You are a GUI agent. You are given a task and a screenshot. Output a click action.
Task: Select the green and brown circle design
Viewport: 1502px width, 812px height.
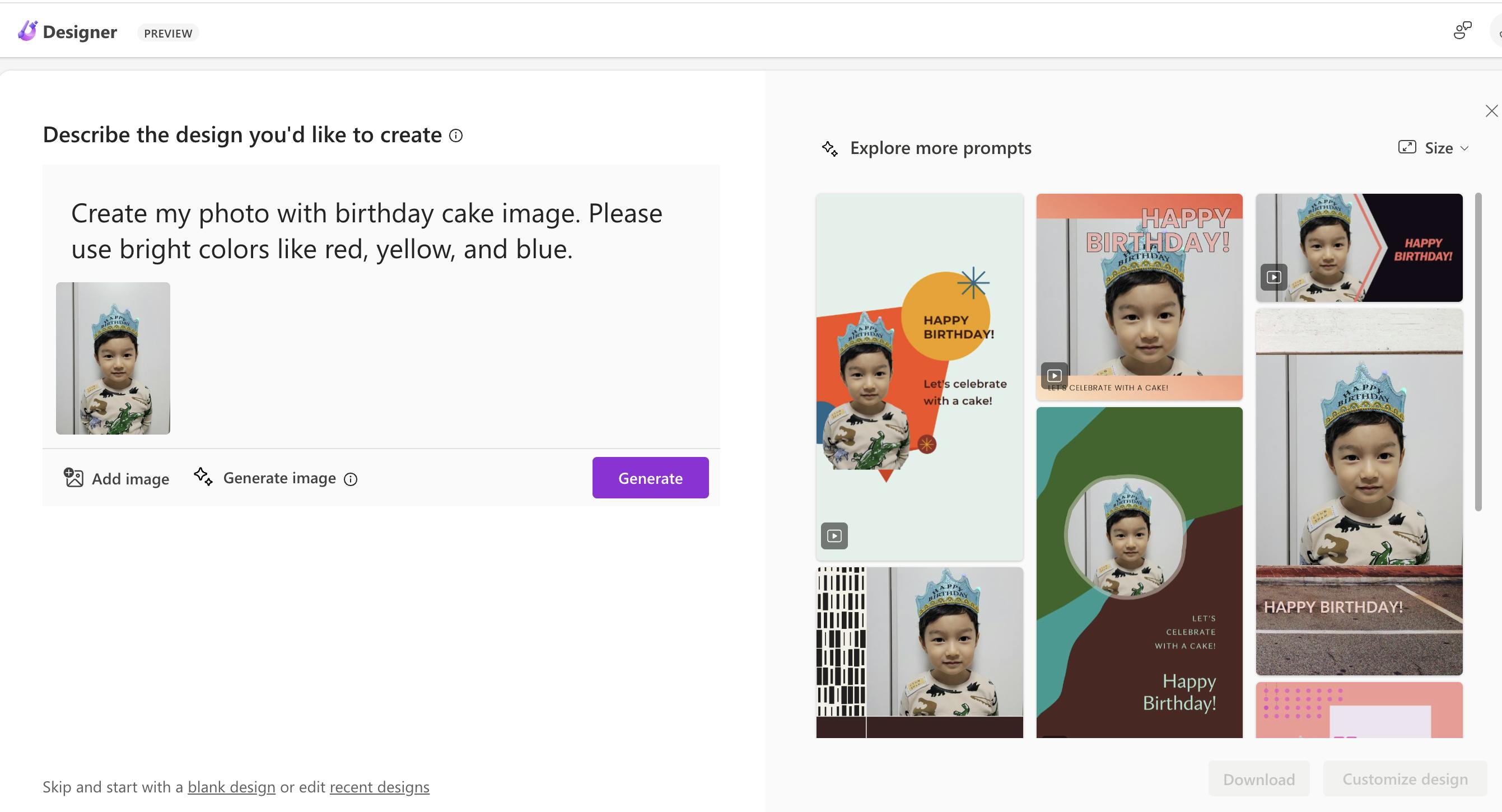1139,571
